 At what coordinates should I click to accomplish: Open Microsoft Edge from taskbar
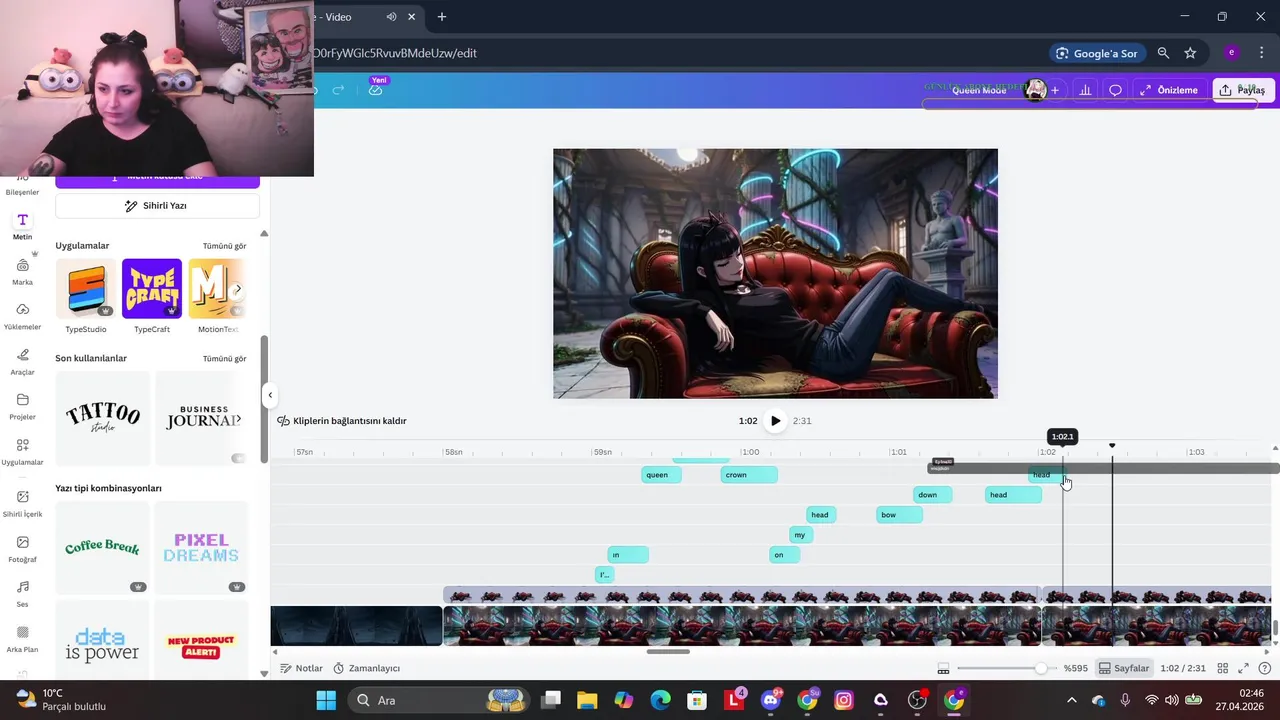tap(660, 700)
